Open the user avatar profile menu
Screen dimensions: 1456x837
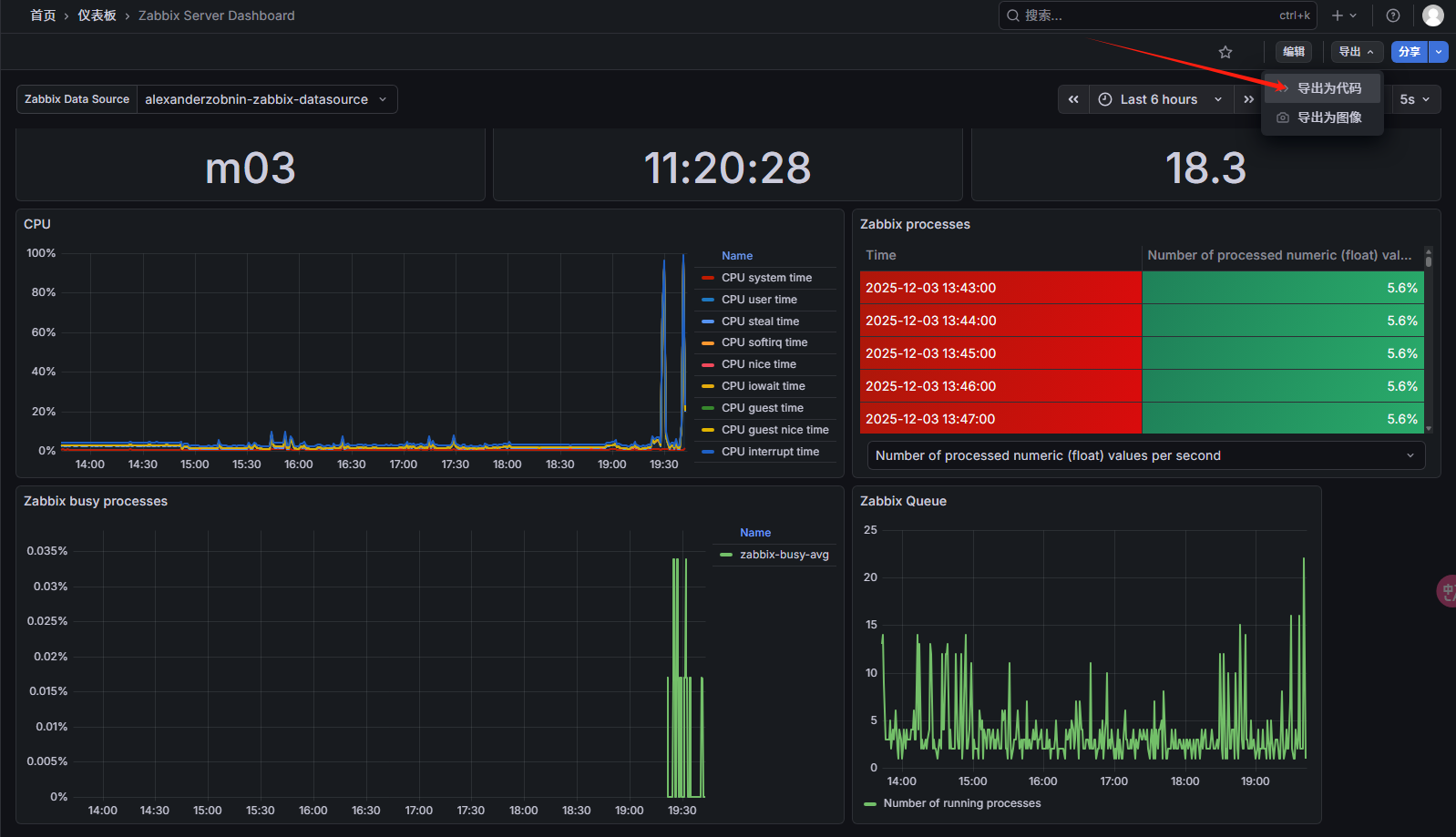[x=1433, y=15]
